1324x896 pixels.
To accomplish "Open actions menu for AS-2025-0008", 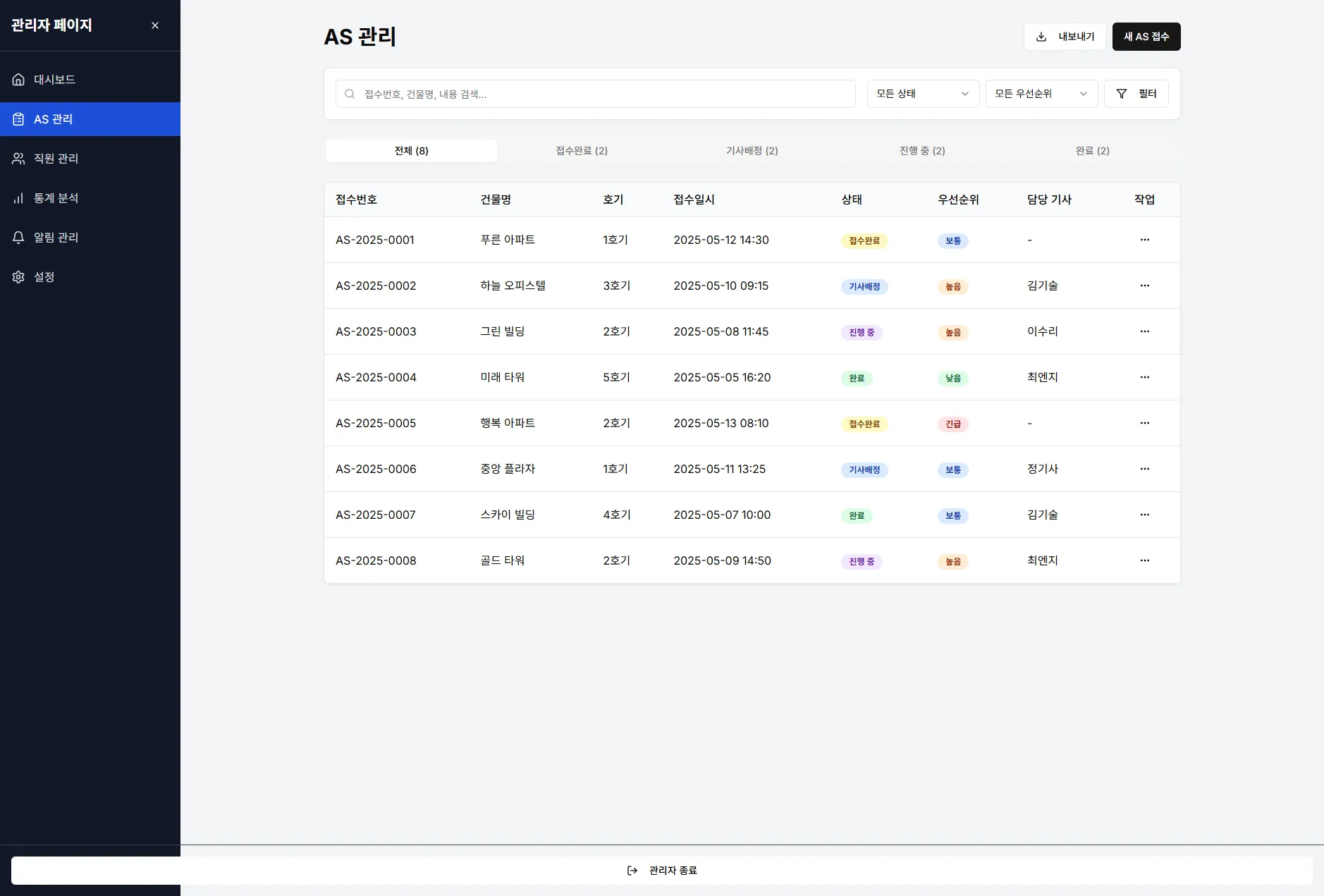I will (x=1145, y=560).
